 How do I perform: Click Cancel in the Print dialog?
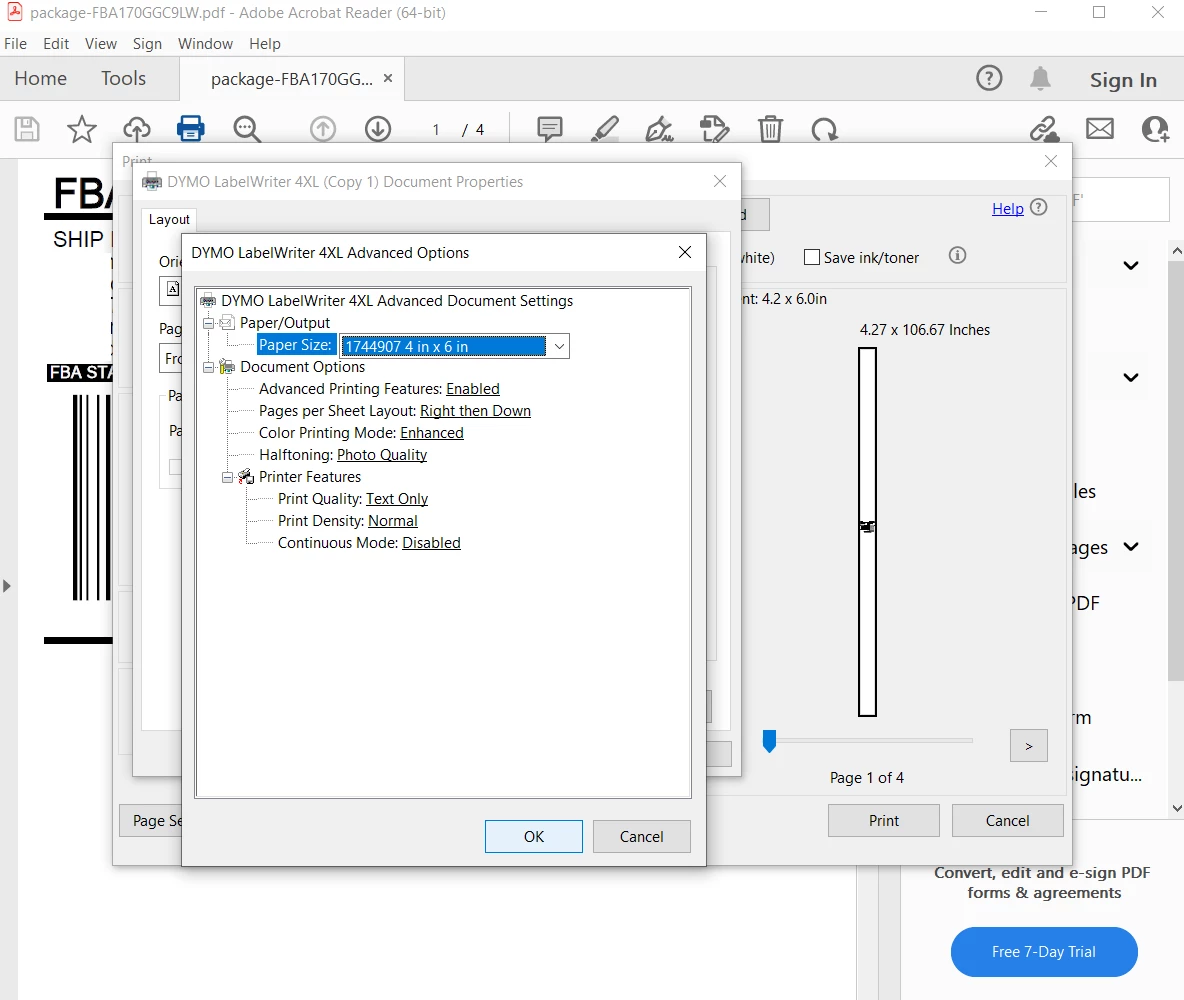click(1007, 820)
